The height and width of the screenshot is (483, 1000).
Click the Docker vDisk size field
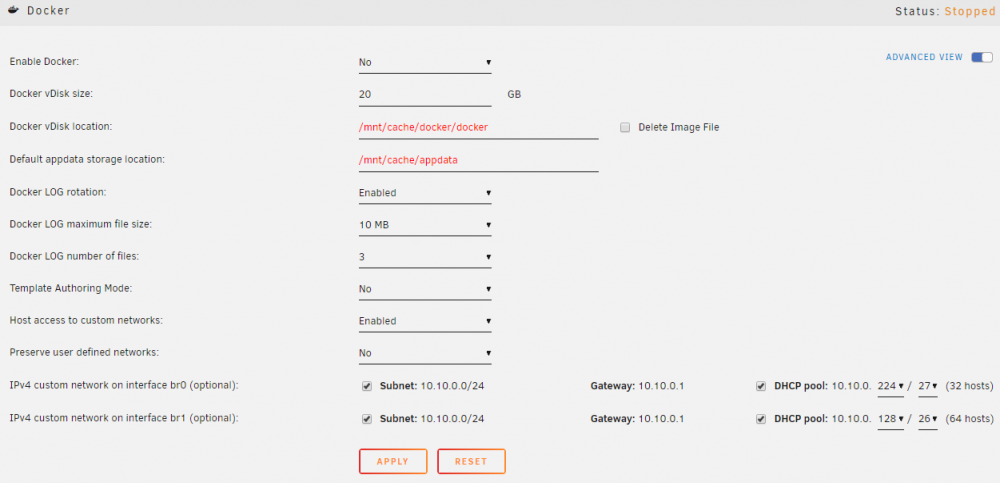(425, 95)
